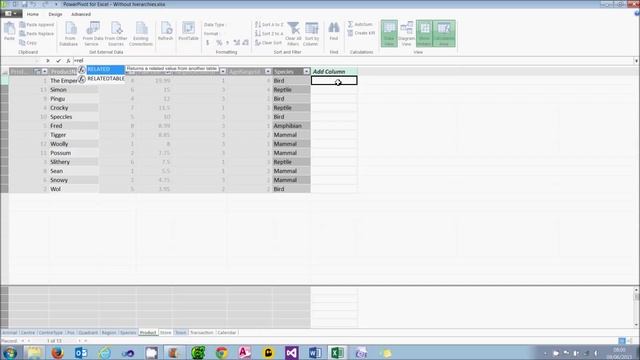Click the Amphibian cell in Fred row
The width and height of the screenshot is (640, 360).
[x=291, y=126]
